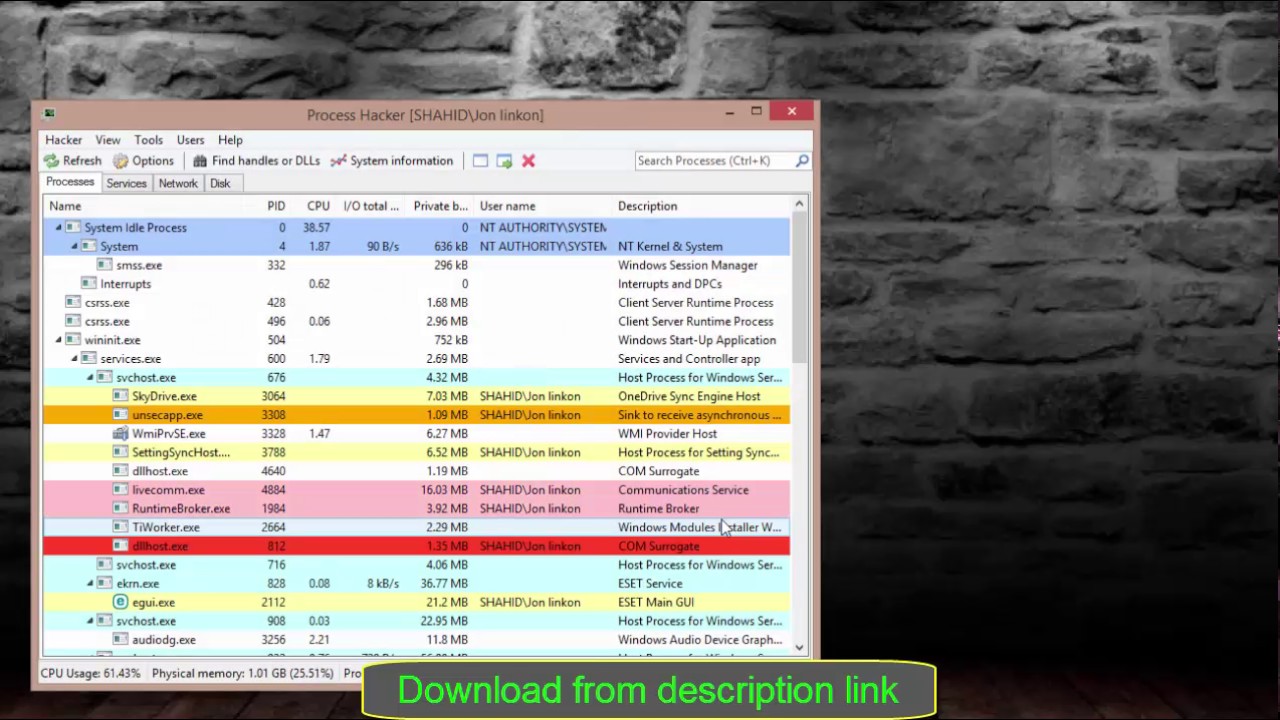The height and width of the screenshot is (720, 1280).
Task: Click the scrollbar down arrow
Action: (x=799, y=648)
